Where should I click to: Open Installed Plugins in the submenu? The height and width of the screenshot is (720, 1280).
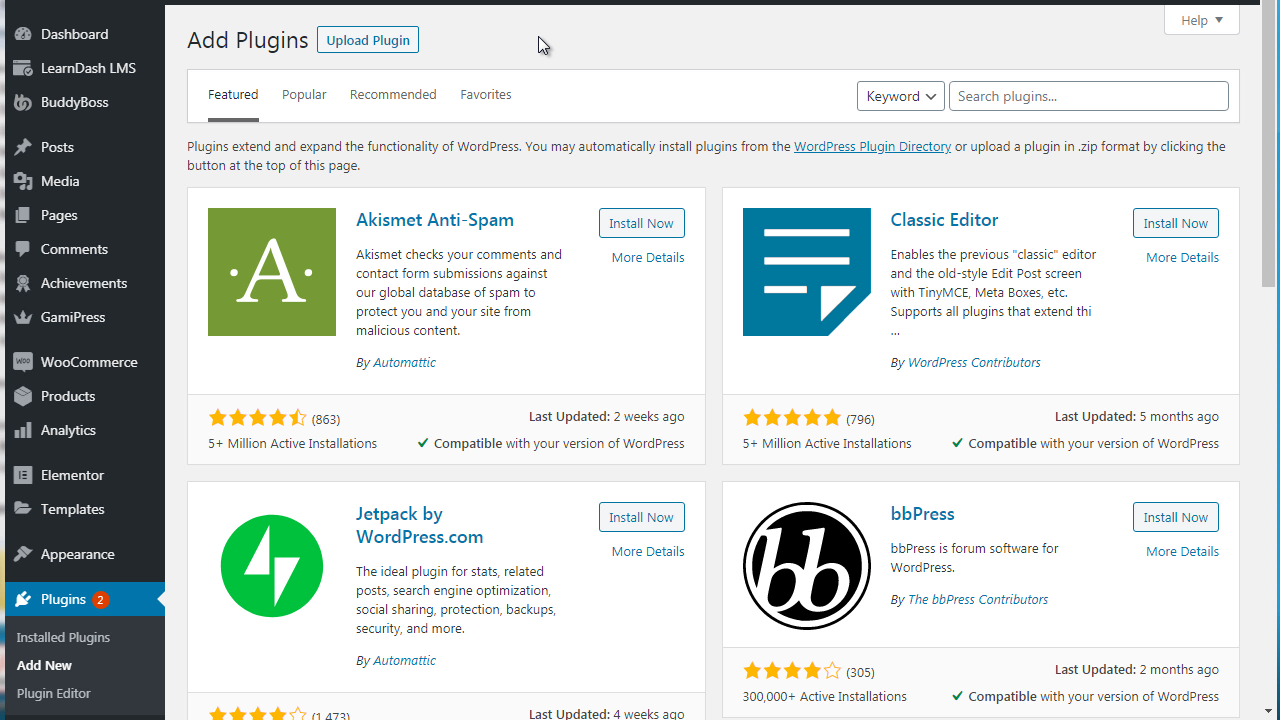(63, 637)
